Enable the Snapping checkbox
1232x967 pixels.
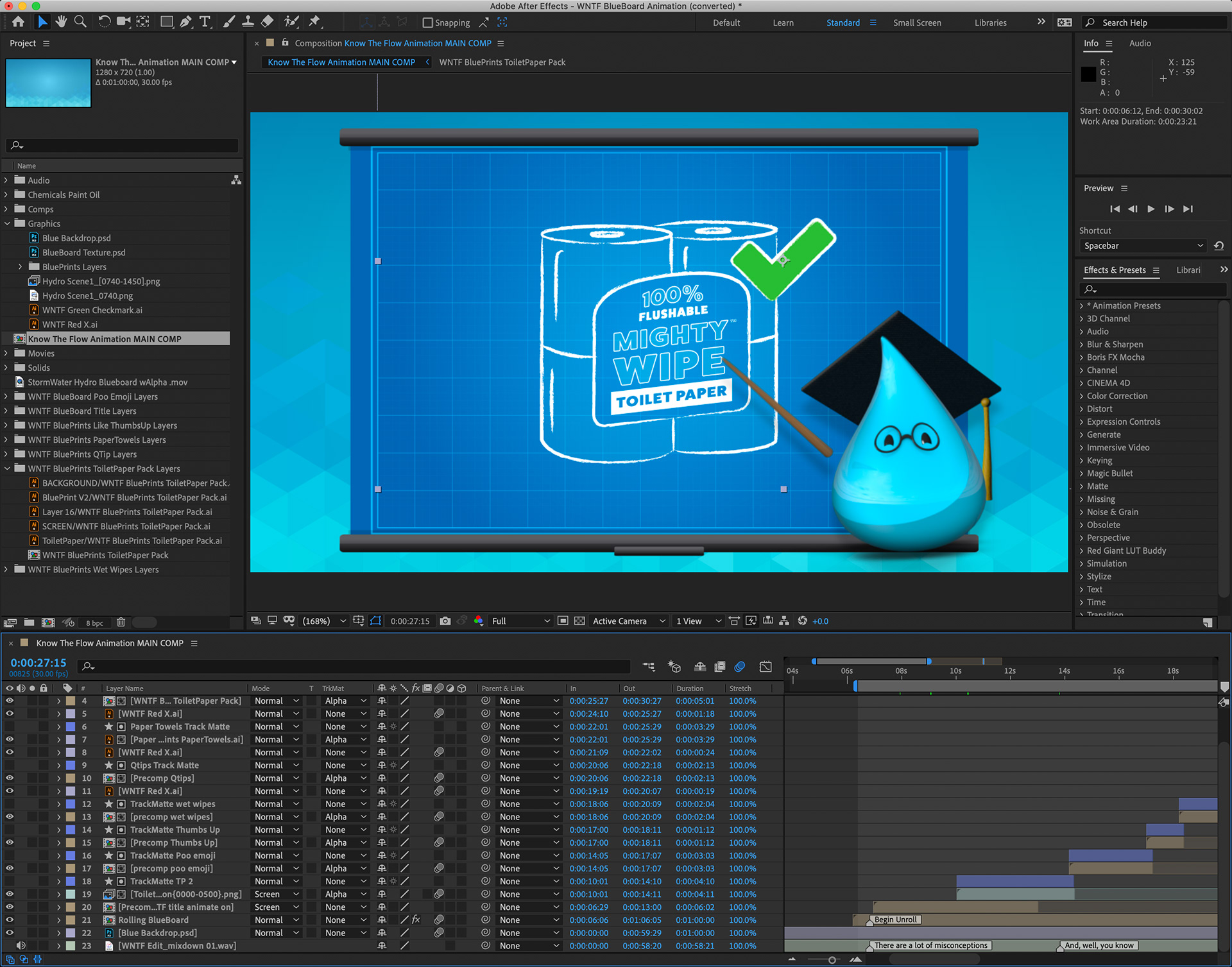(428, 22)
